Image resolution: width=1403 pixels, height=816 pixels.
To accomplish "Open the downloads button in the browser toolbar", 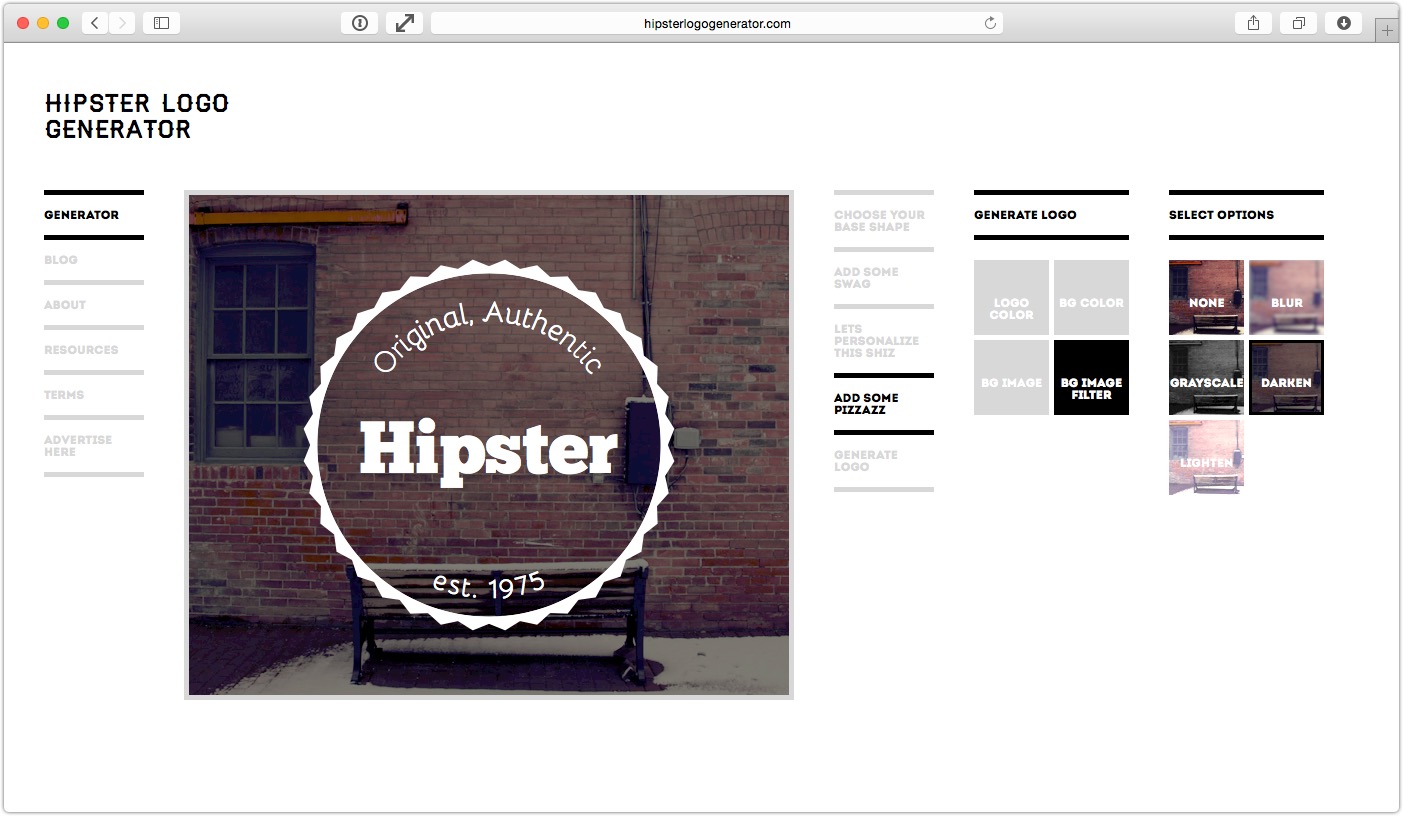I will tap(1343, 22).
